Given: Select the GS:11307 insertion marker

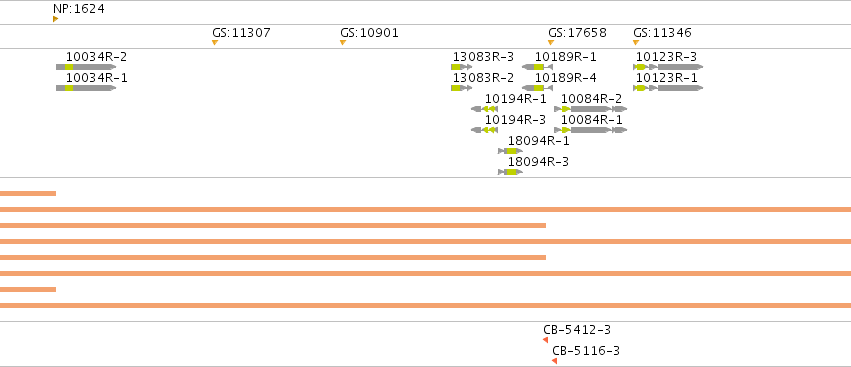Looking at the screenshot, I should [215, 42].
